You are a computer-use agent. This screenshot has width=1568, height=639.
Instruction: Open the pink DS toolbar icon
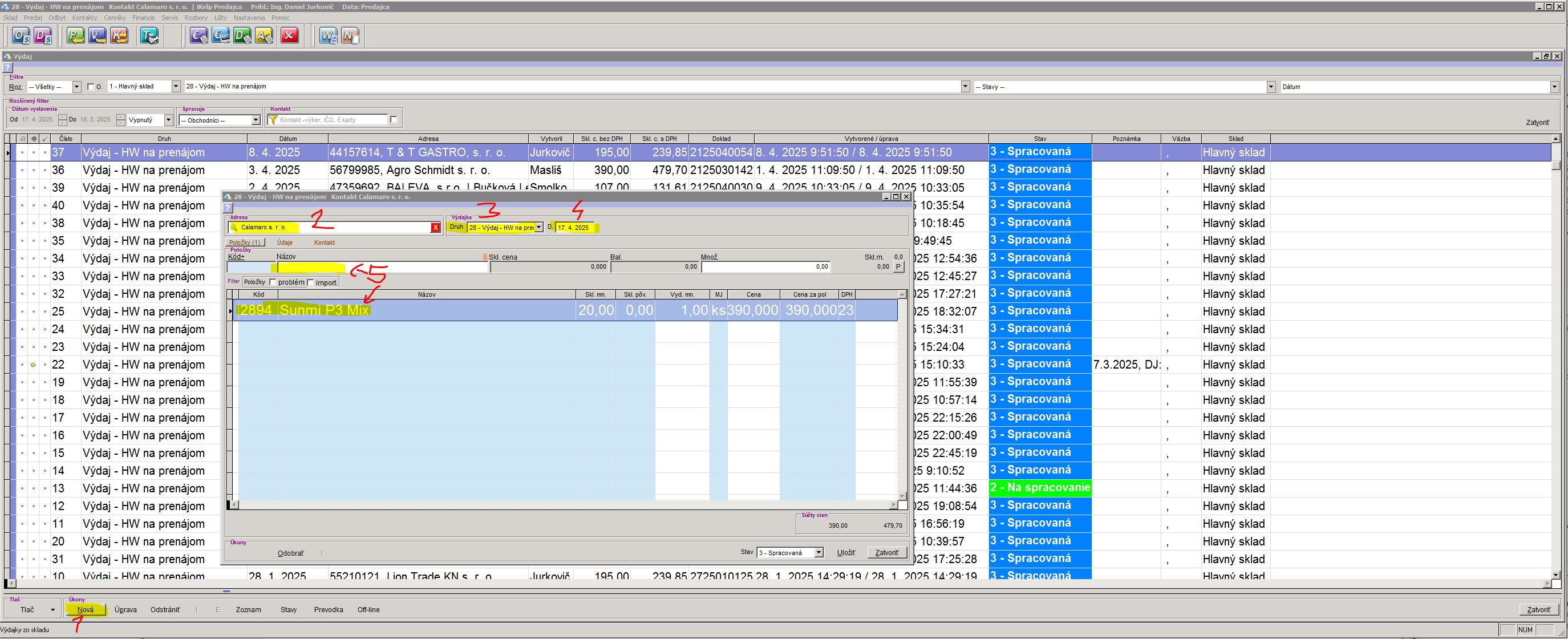[43, 36]
